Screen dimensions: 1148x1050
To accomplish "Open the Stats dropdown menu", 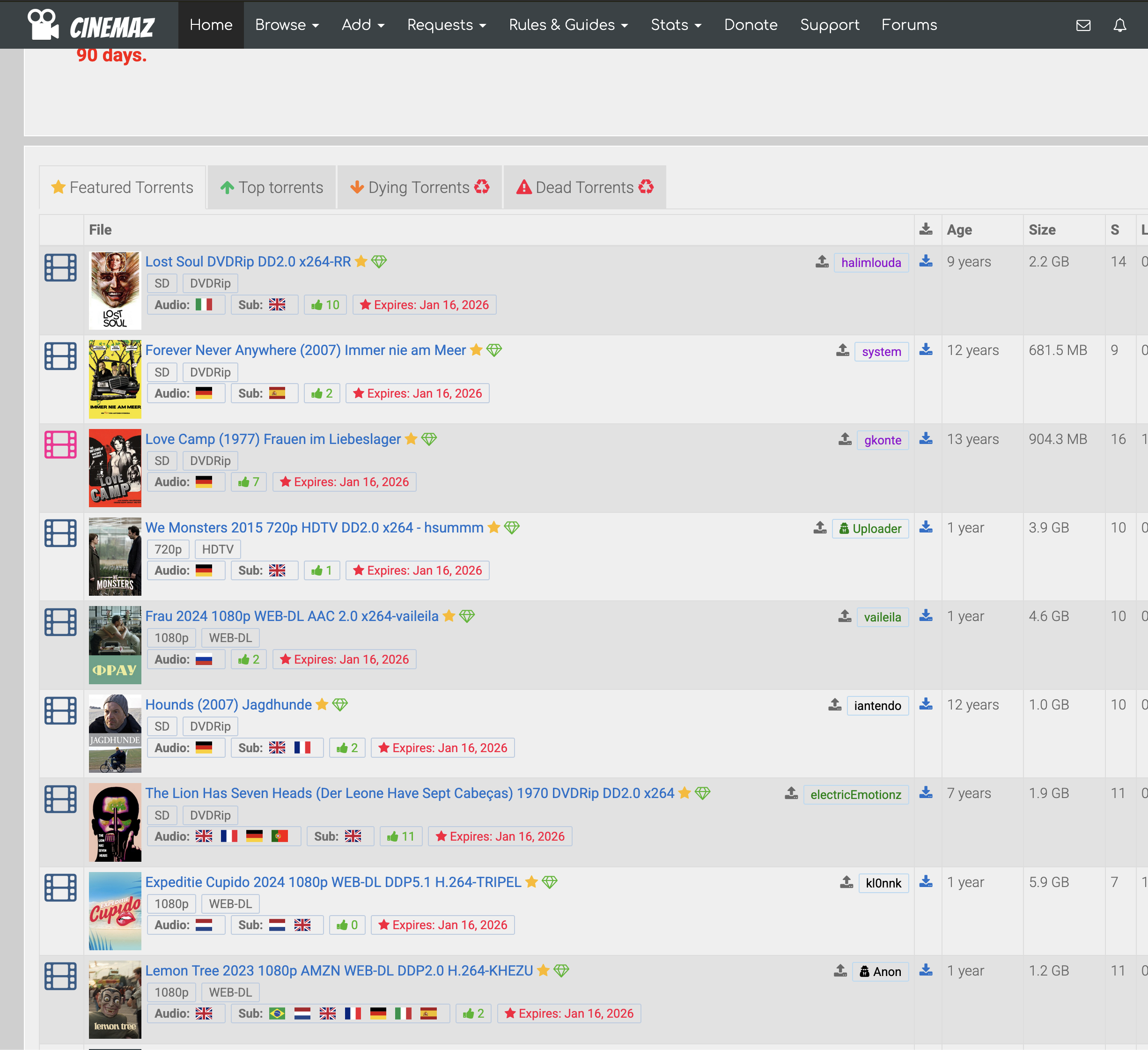I will point(675,25).
